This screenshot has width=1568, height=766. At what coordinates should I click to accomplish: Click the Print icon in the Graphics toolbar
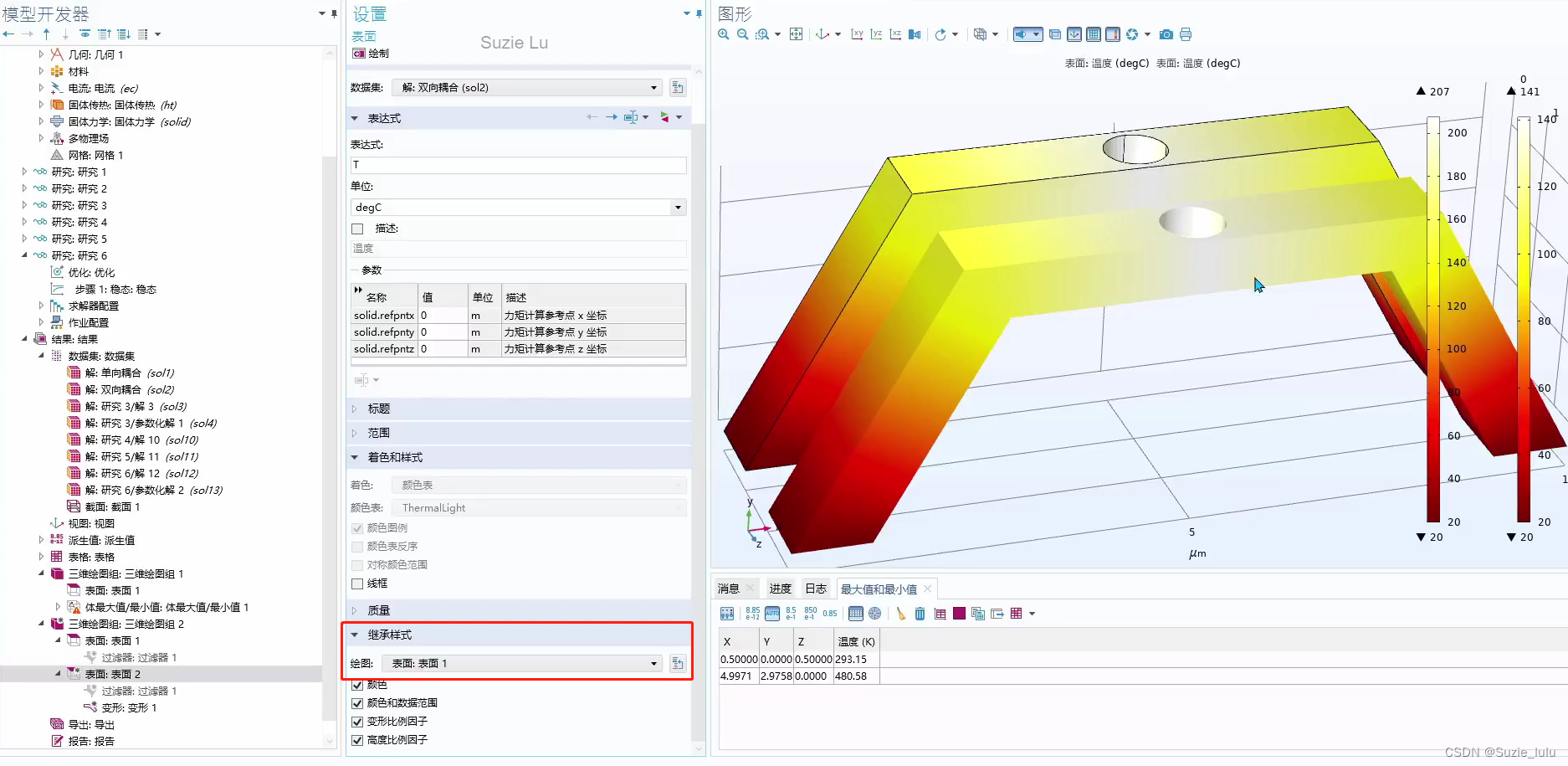(1186, 33)
